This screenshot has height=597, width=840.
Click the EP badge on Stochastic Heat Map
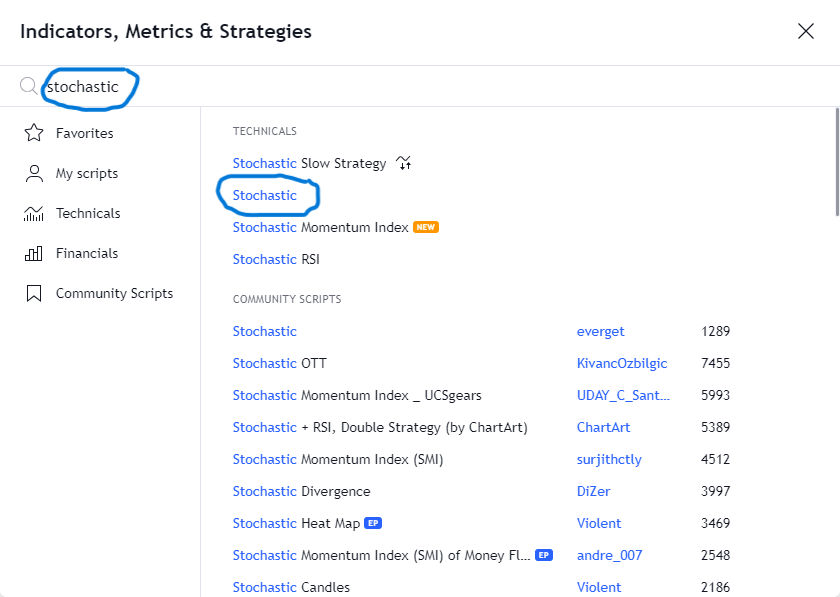pyautogui.click(x=373, y=523)
